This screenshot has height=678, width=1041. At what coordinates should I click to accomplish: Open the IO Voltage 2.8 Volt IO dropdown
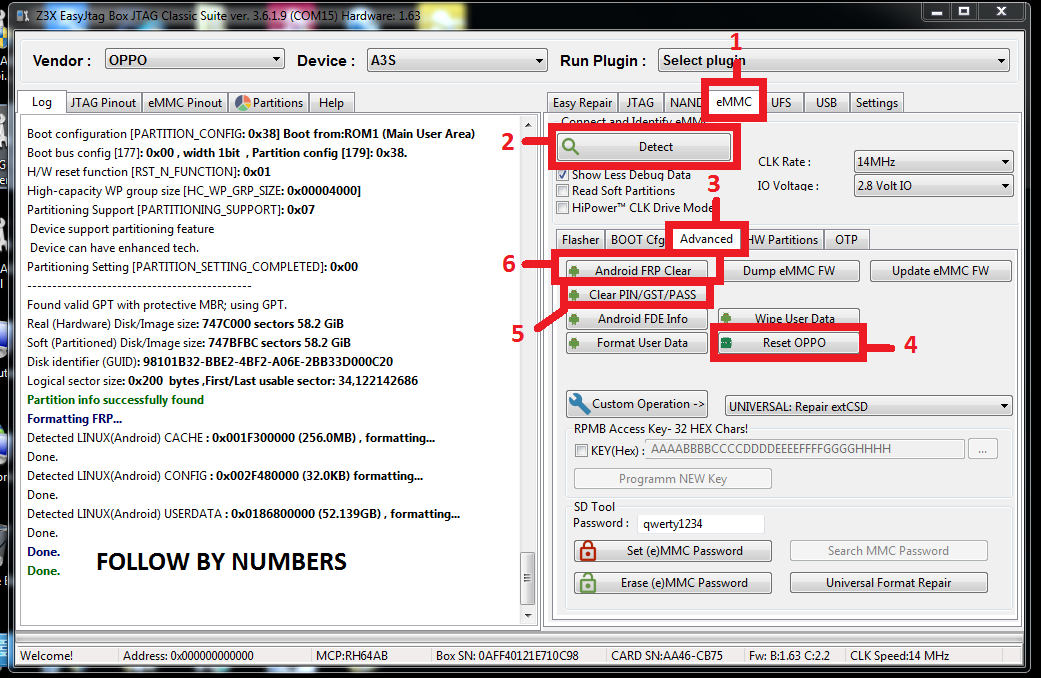933,186
